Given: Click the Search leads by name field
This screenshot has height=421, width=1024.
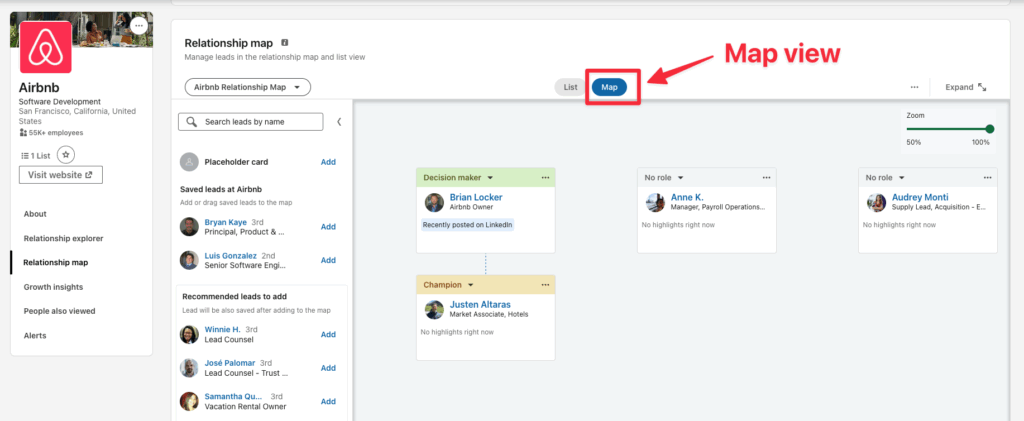Looking at the screenshot, I should point(251,122).
